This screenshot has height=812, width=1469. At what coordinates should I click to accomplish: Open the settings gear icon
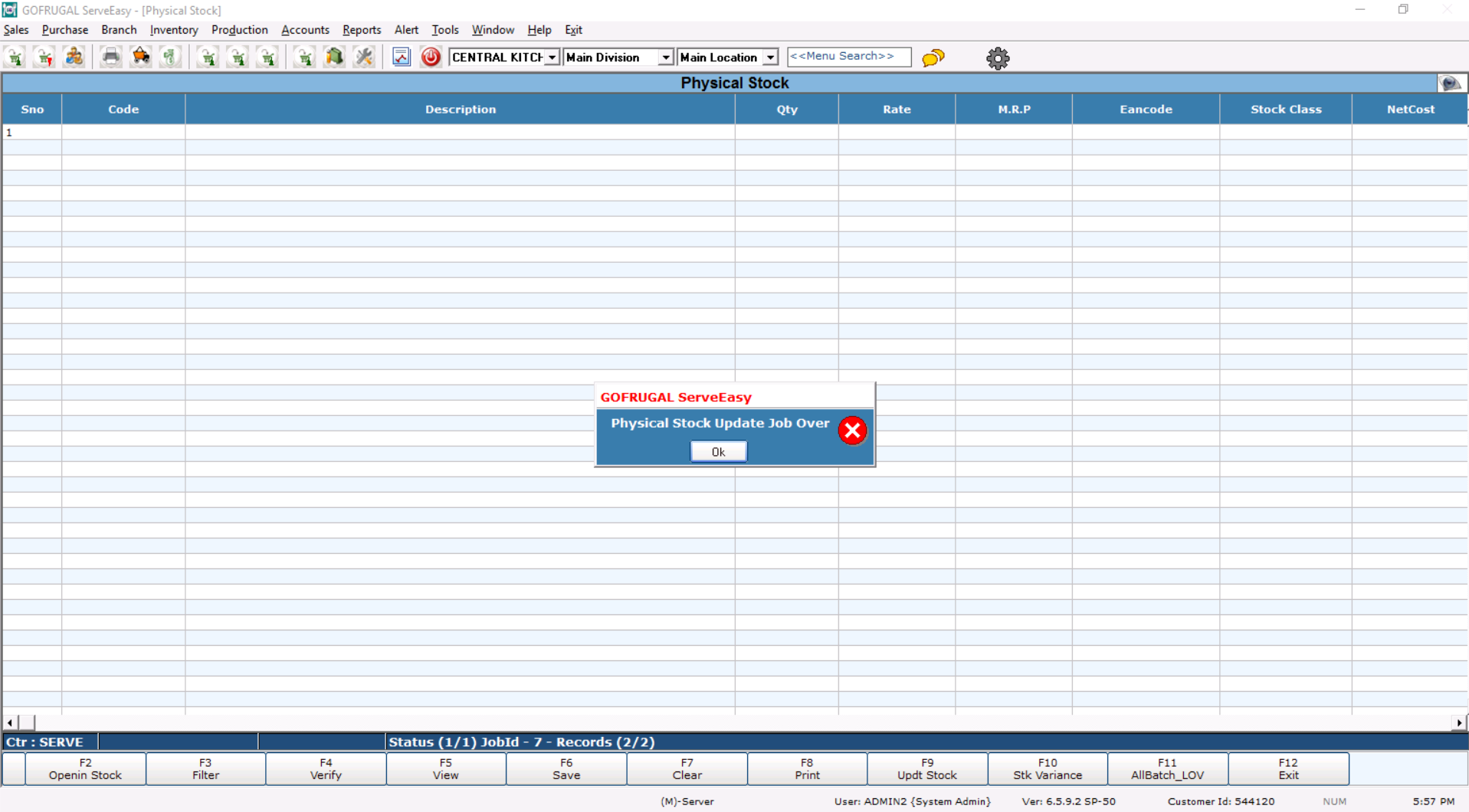pos(997,58)
